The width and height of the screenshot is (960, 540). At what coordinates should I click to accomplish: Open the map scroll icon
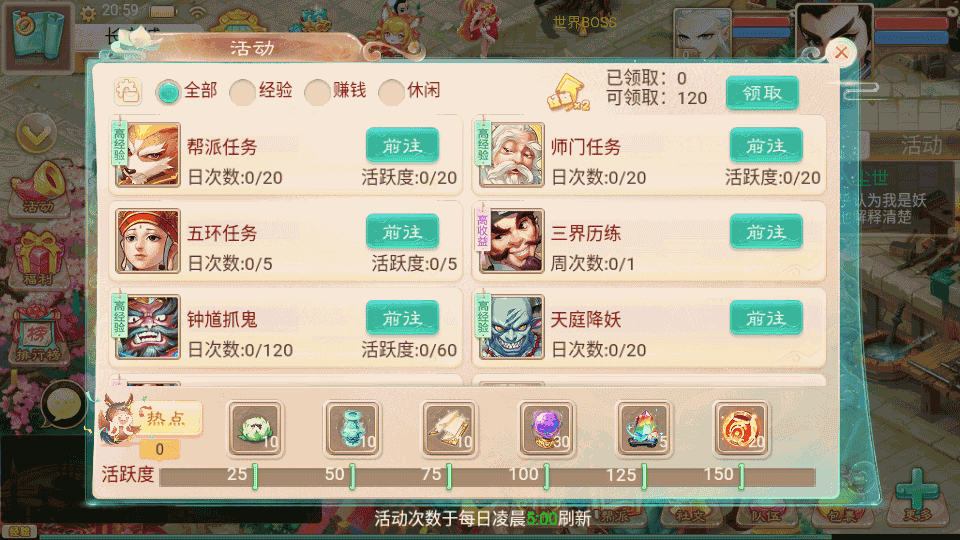[38, 36]
